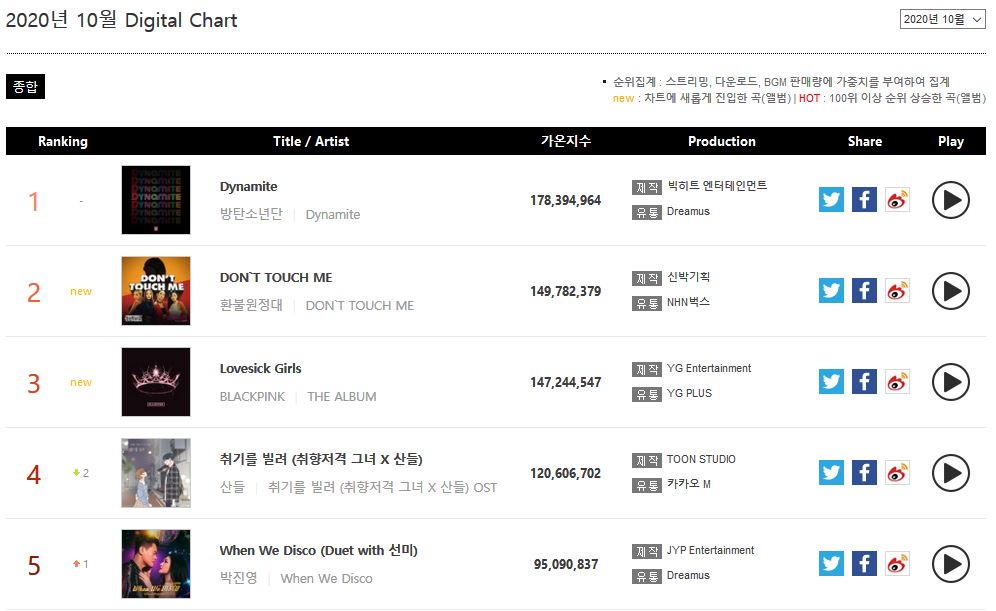Screen dimensions: 996x611
Task: Share 취기를 빌려 on Weibo
Action: click(x=897, y=473)
